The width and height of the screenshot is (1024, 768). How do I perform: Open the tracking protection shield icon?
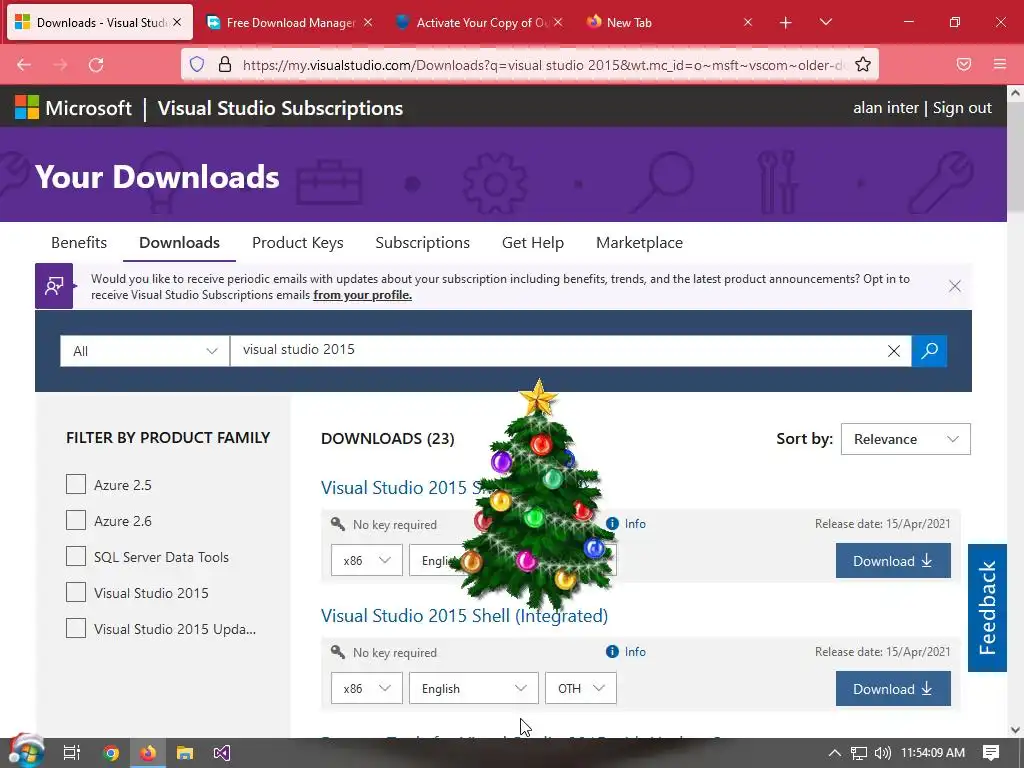(197, 64)
